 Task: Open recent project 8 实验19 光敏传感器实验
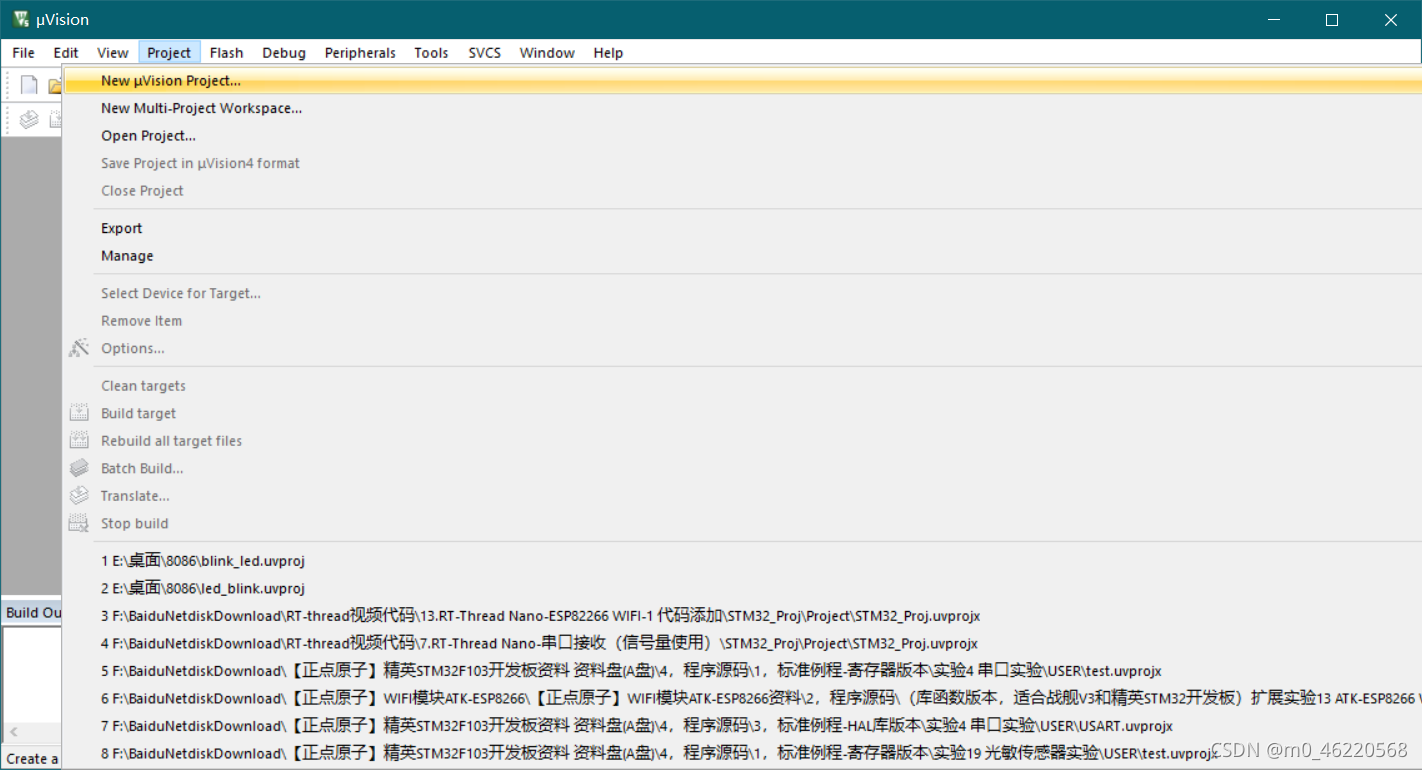(742, 753)
